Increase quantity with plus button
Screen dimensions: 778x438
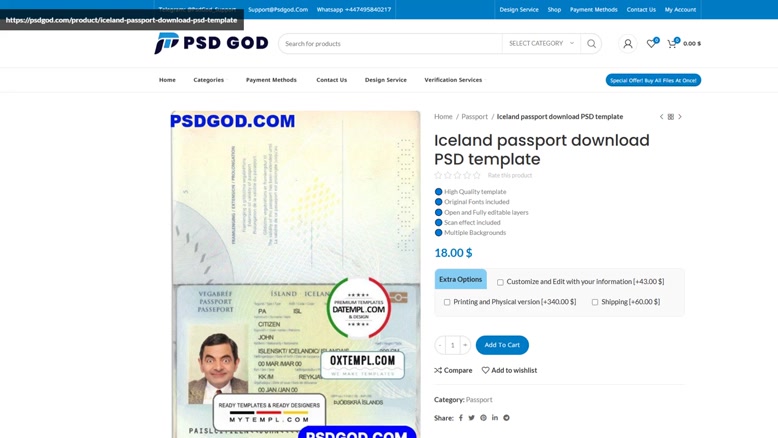pyautogui.click(x=465, y=345)
